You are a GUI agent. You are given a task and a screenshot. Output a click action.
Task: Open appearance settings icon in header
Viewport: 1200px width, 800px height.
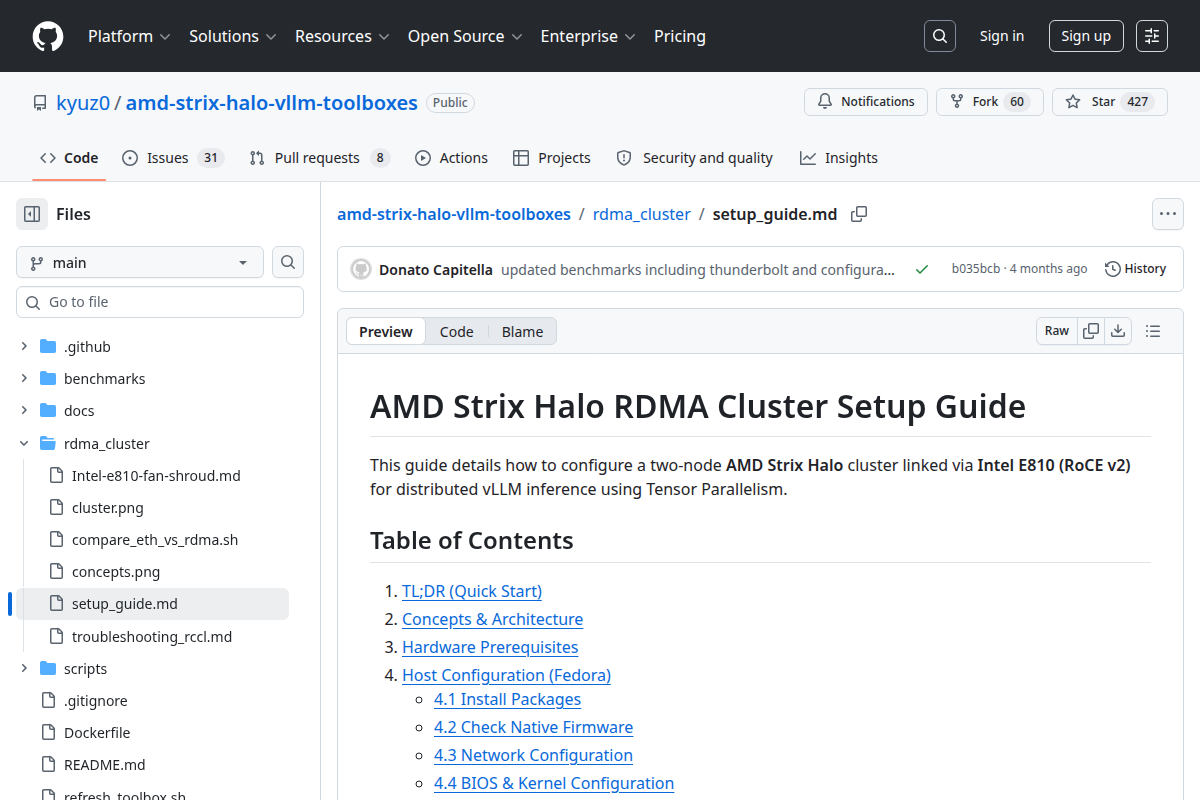[x=1152, y=36]
